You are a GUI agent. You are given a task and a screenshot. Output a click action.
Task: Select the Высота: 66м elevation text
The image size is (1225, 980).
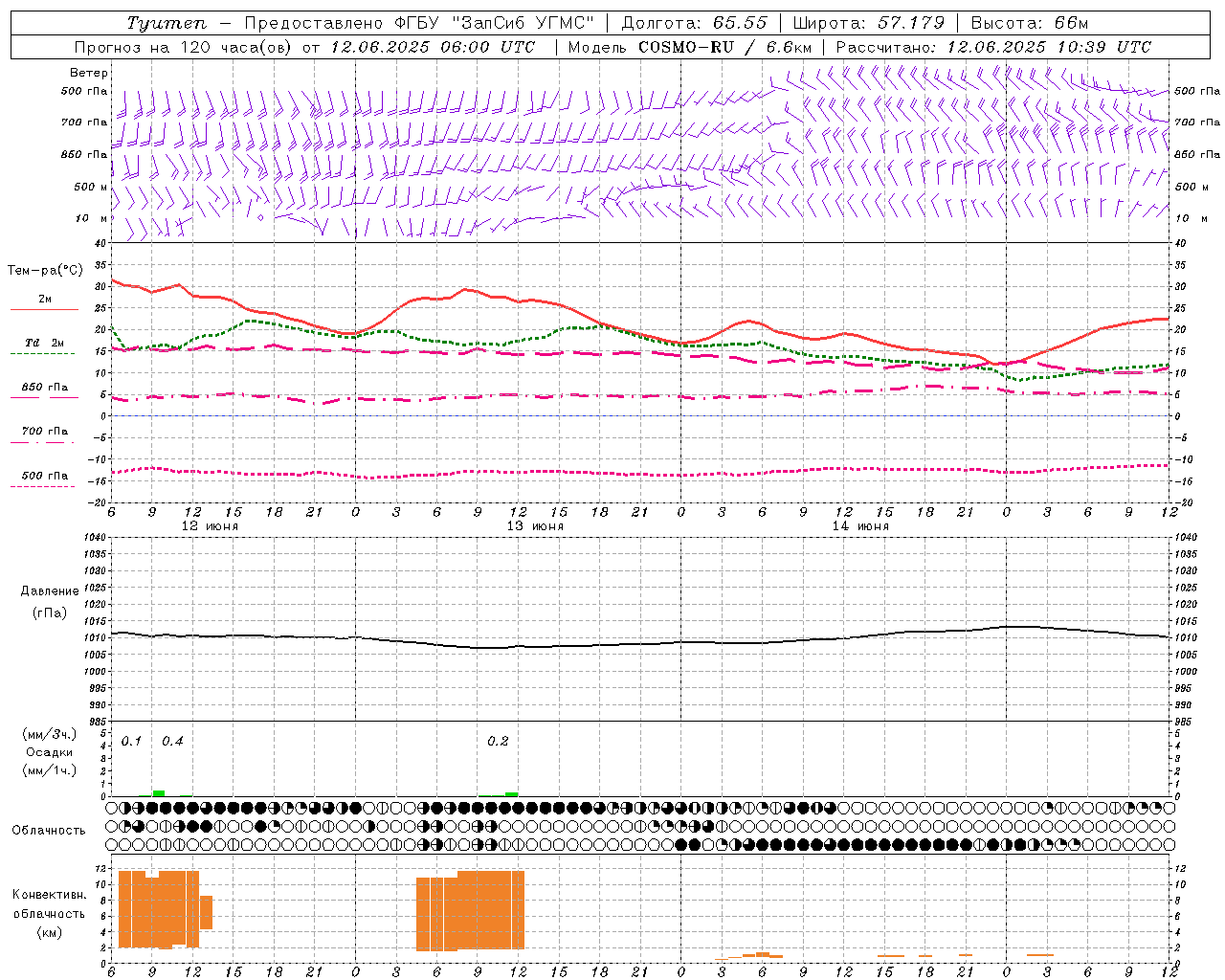coord(1030,23)
